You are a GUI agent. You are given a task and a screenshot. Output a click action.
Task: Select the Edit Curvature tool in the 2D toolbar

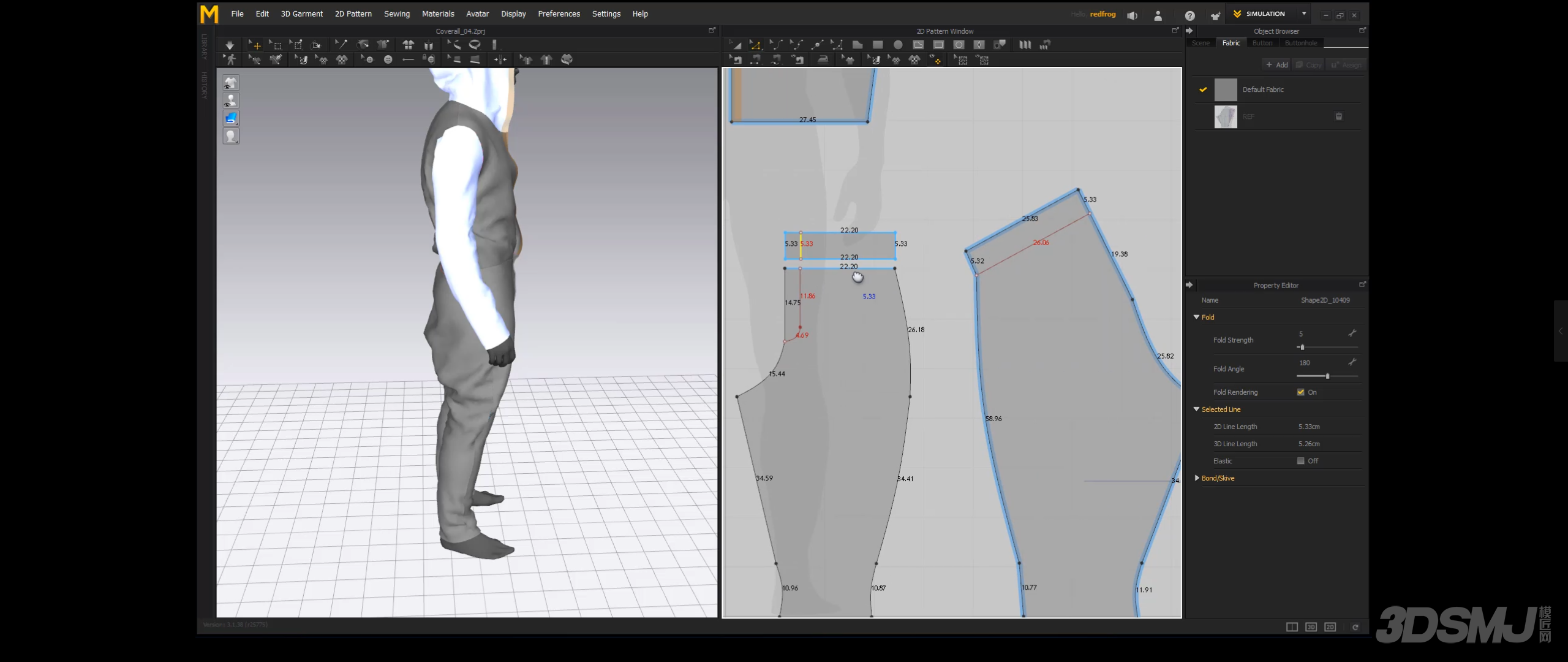[x=776, y=45]
